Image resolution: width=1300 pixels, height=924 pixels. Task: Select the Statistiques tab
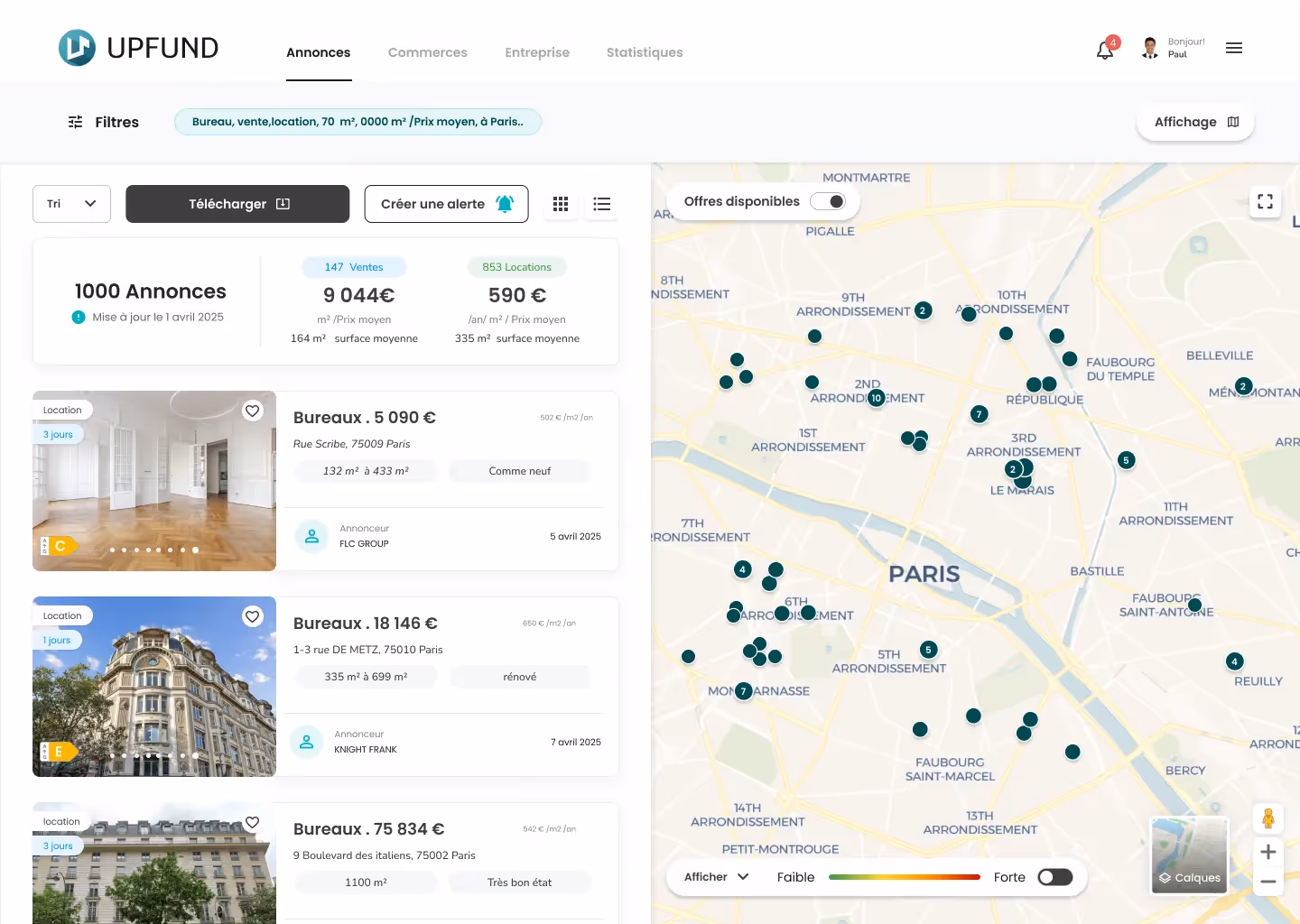[x=645, y=52]
